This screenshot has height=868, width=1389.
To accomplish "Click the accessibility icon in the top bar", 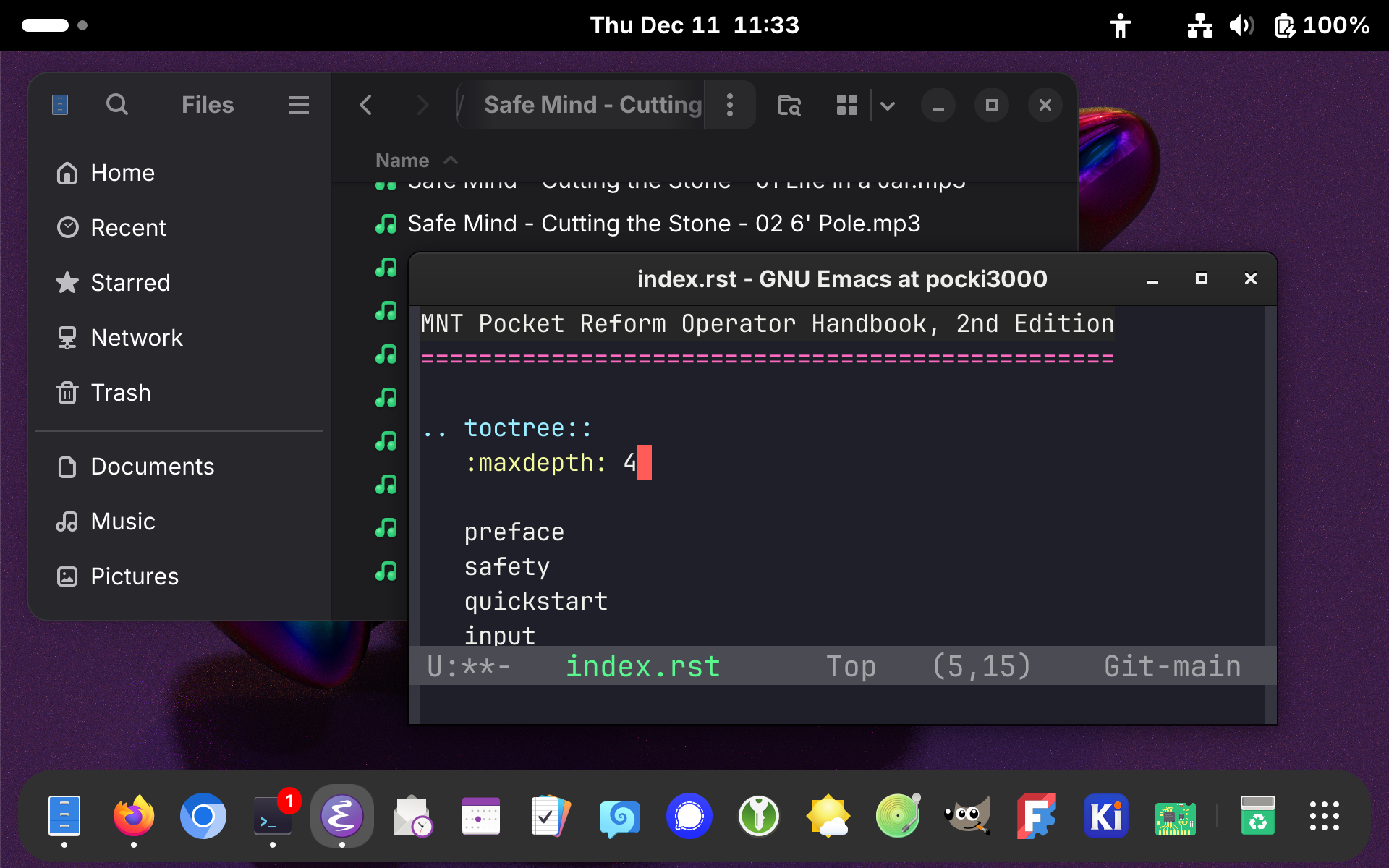I will click(1120, 25).
